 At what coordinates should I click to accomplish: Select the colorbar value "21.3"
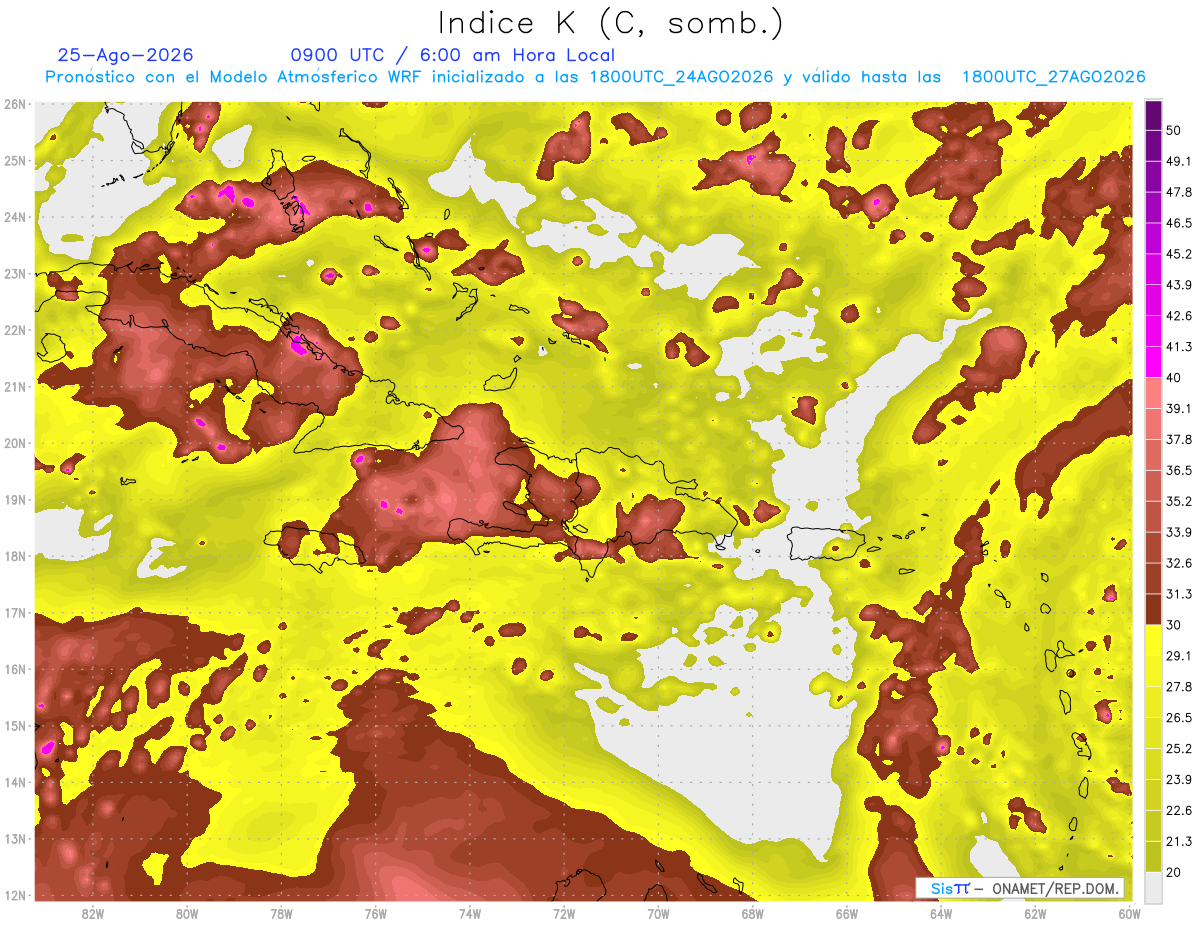1178,841
